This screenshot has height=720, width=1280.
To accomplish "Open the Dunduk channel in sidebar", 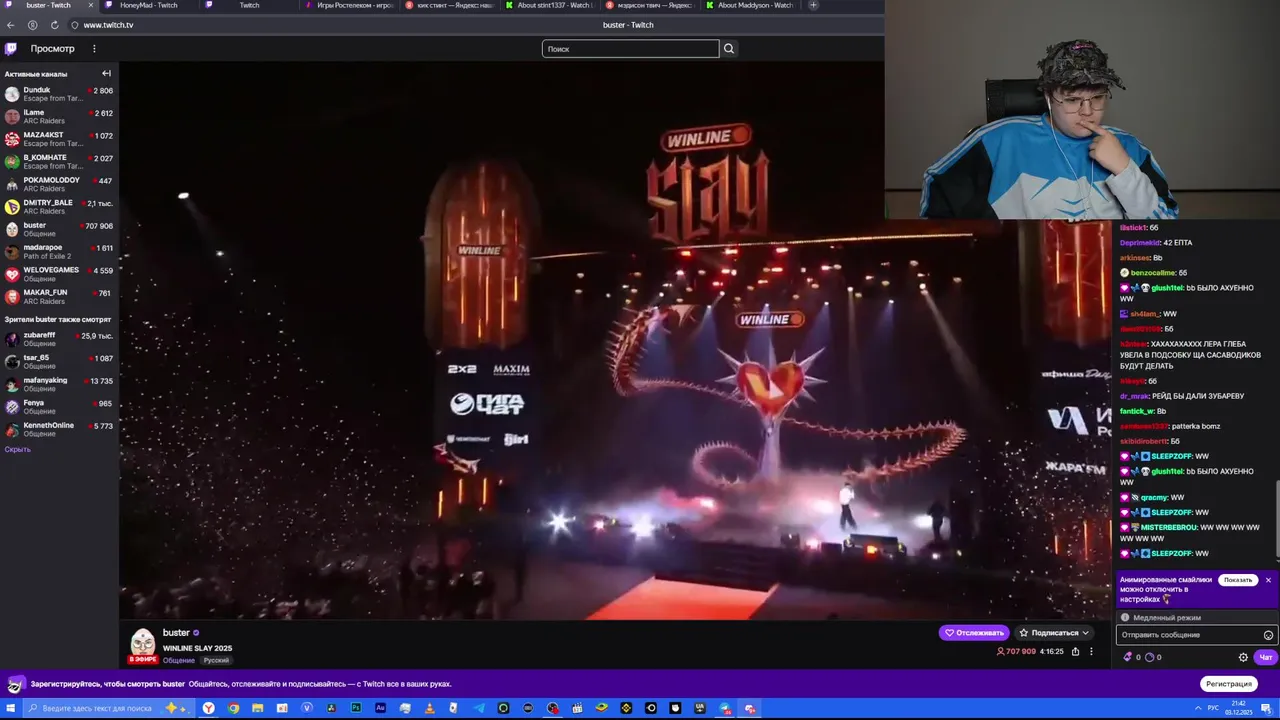I will [x=59, y=94].
